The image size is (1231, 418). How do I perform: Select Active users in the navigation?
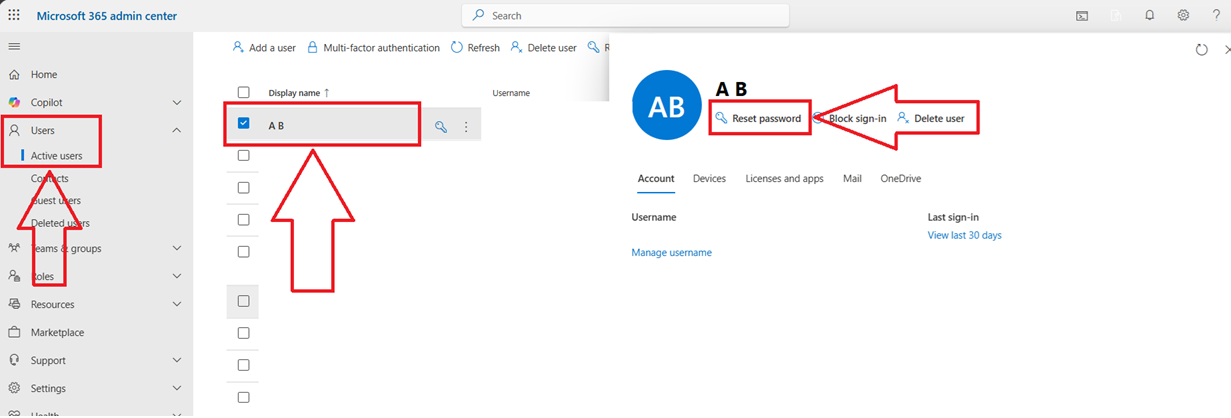click(x=57, y=156)
